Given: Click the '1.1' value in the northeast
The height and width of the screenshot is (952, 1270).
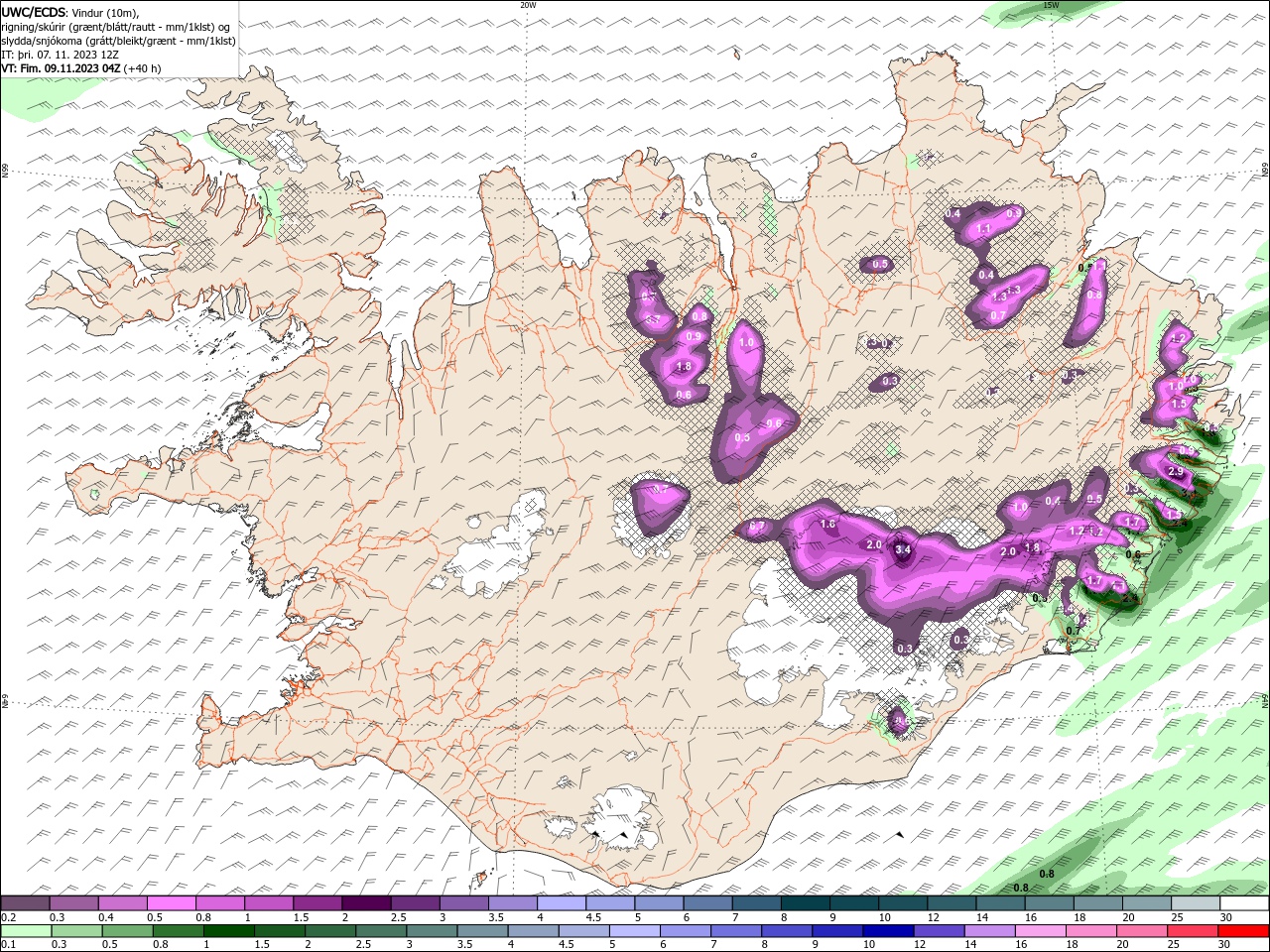Looking at the screenshot, I should click(984, 228).
